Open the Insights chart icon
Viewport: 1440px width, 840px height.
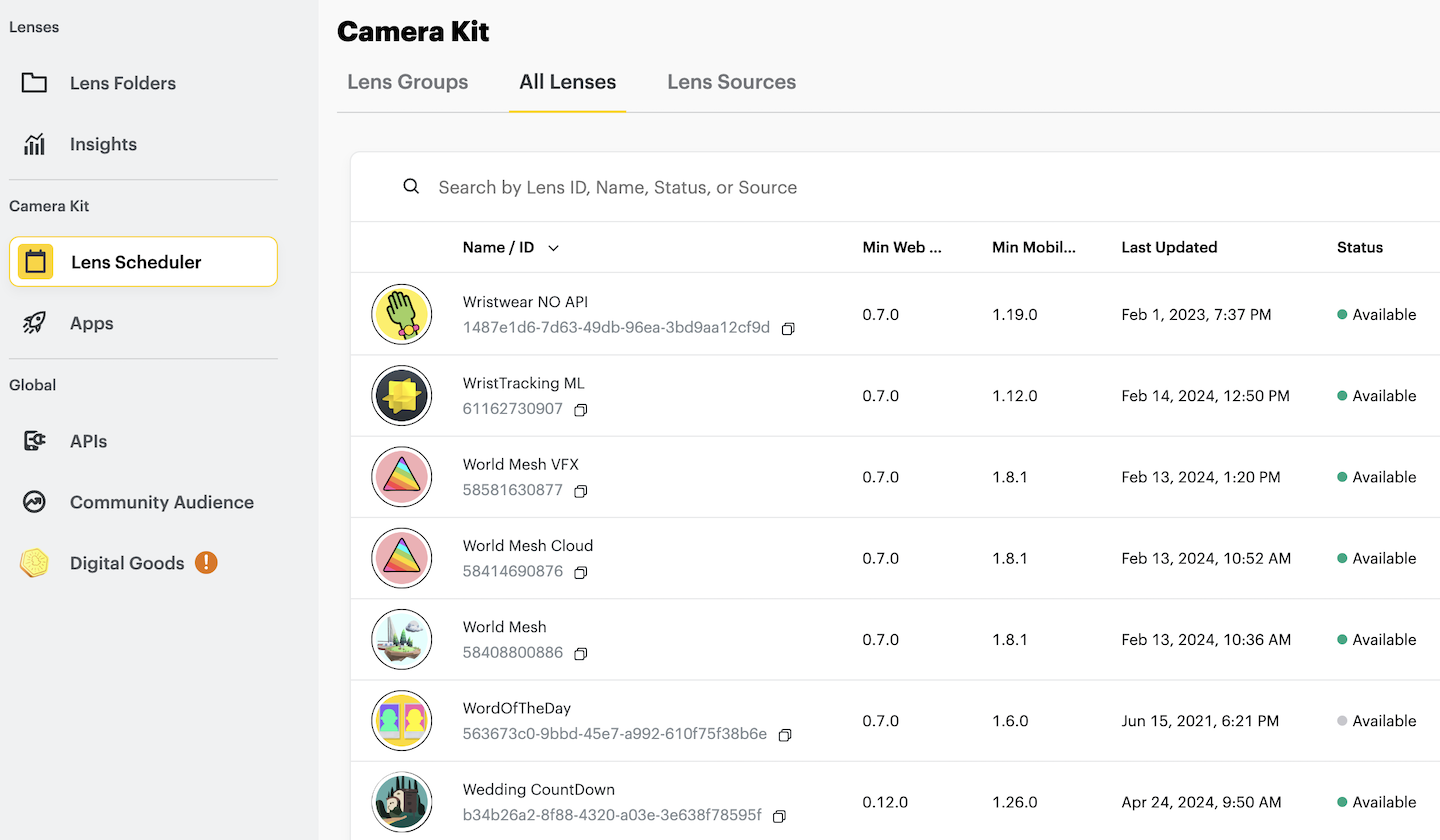tap(35, 144)
